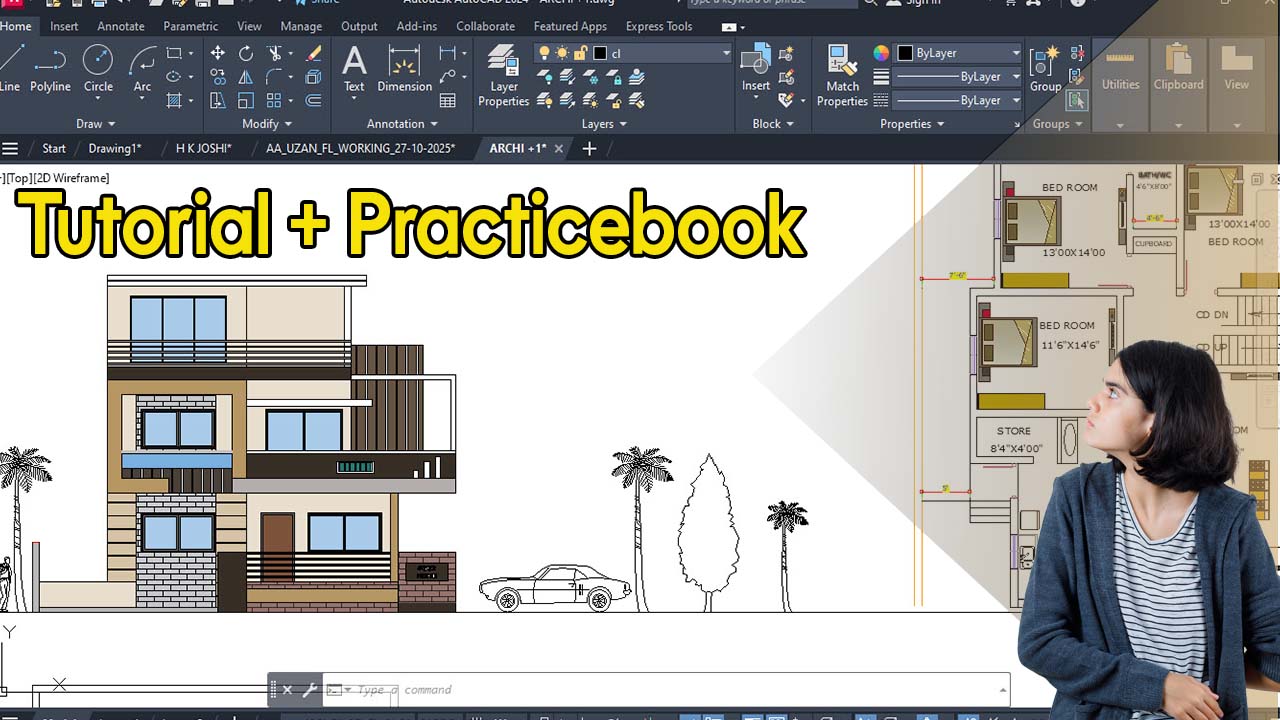Open the current layer dropdown list
This screenshot has height=720, width=1280.
(726, 53)
